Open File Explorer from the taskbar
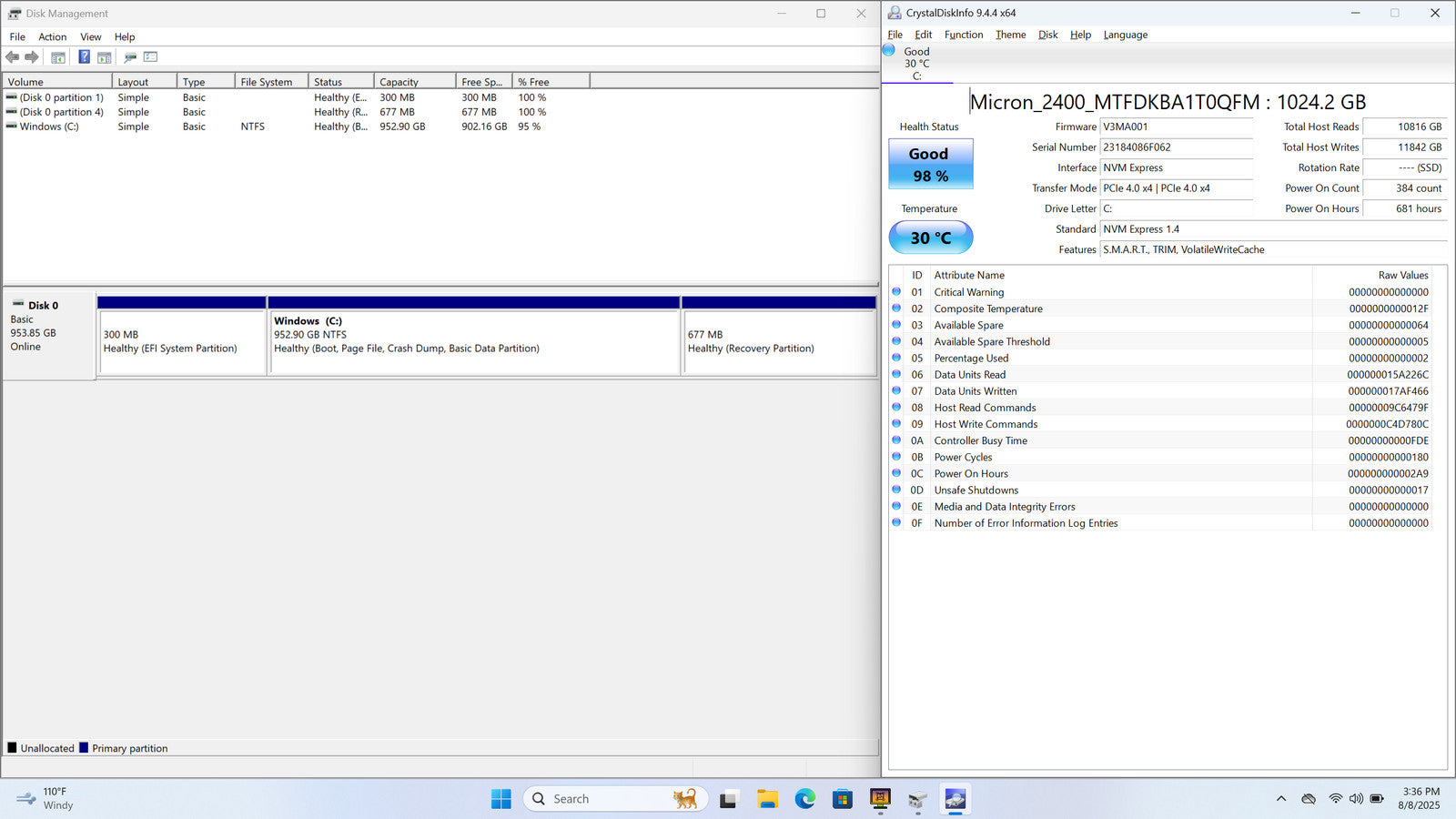The width and height of the screenshot is (1456, 819). point(767,799)
